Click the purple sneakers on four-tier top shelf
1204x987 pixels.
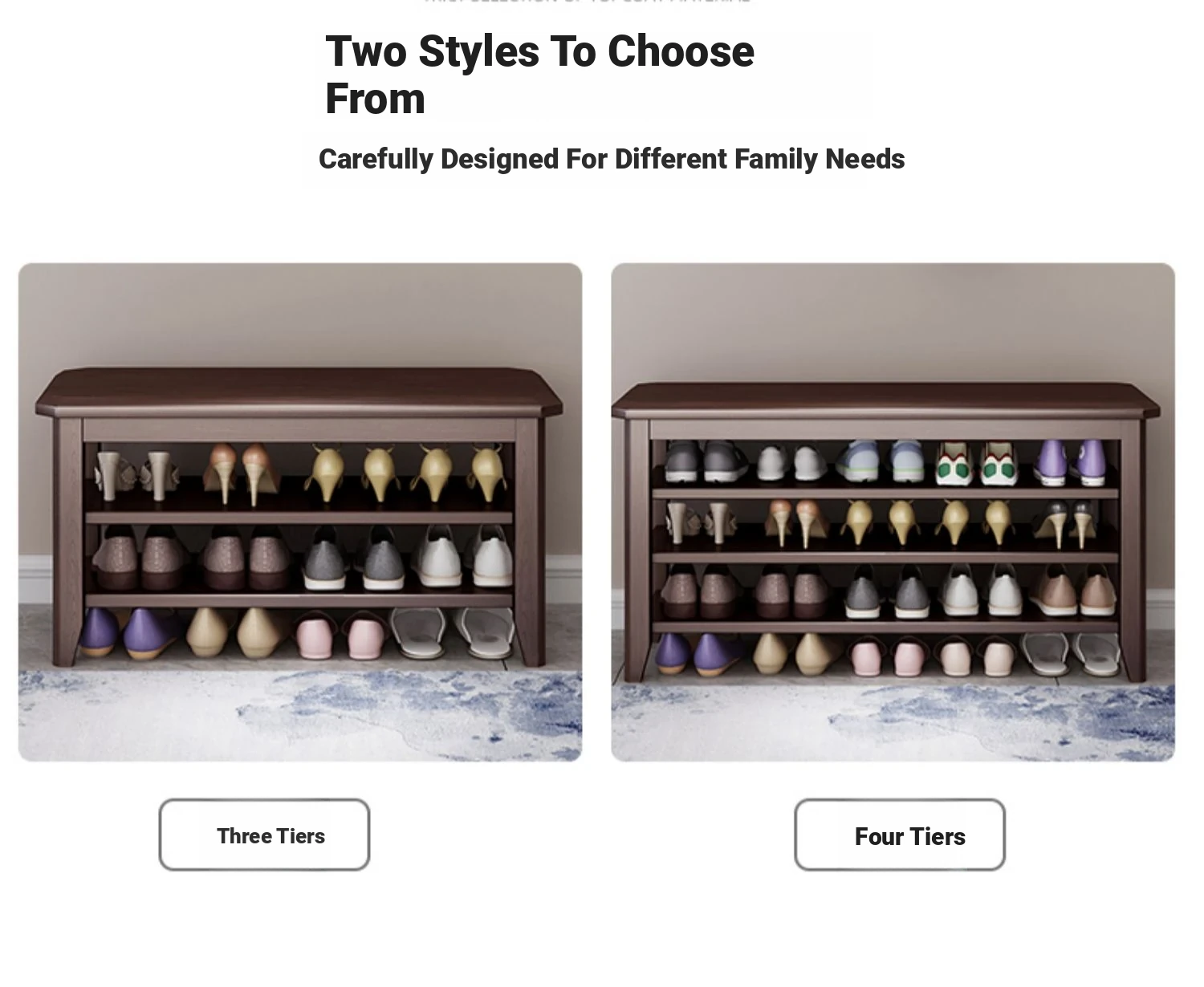pyautogui.click(x=1072, y=462)
